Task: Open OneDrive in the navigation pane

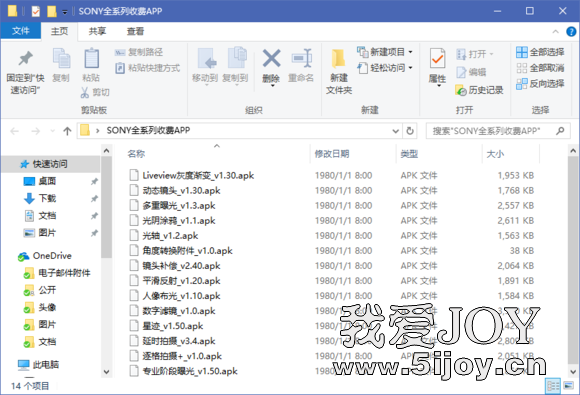Action: pos(52,256)
